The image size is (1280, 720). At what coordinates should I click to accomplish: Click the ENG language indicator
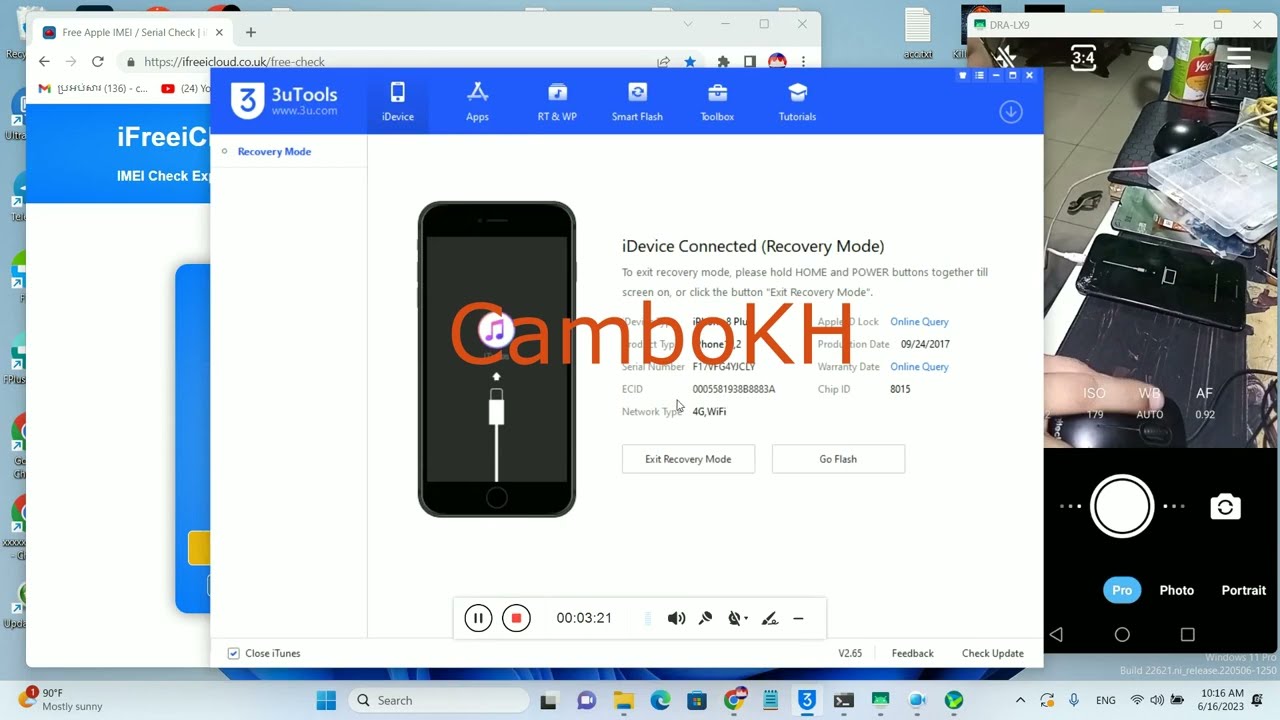pyautogui.click(x=1105, y=701)
